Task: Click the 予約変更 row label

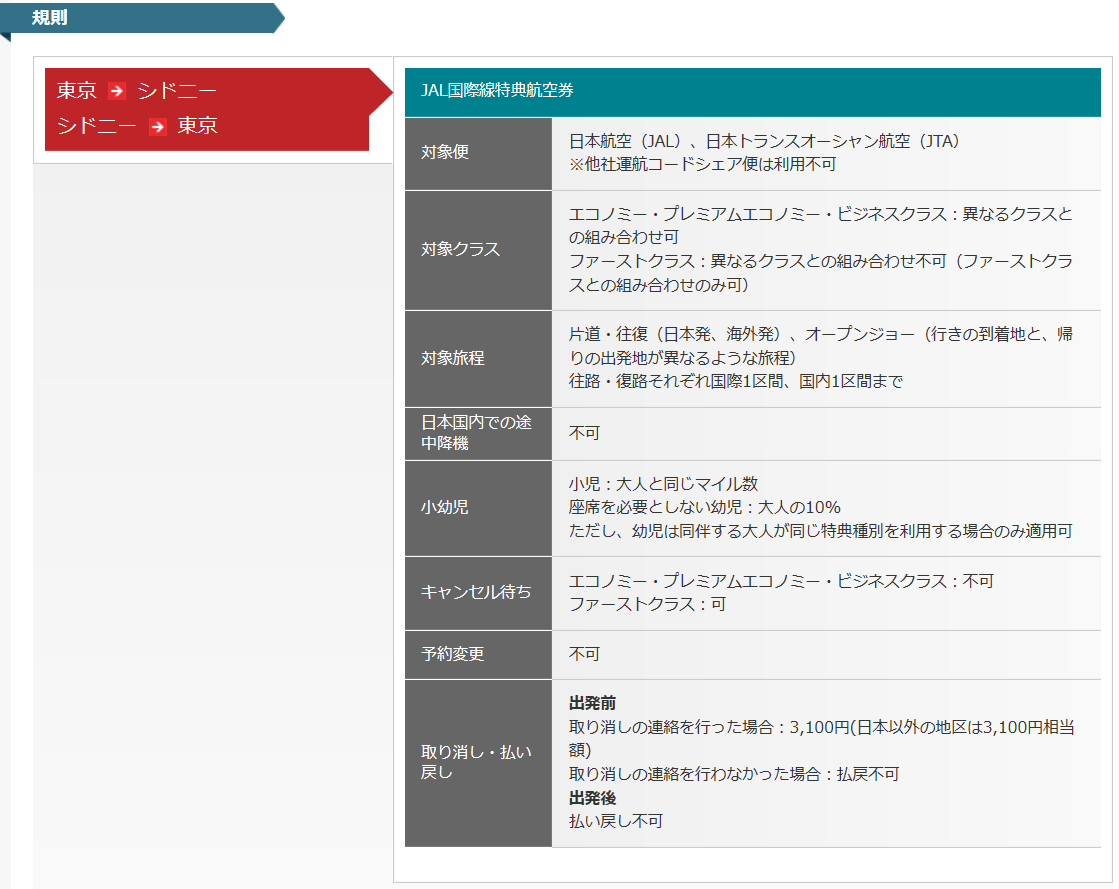Action: point(478,654)
